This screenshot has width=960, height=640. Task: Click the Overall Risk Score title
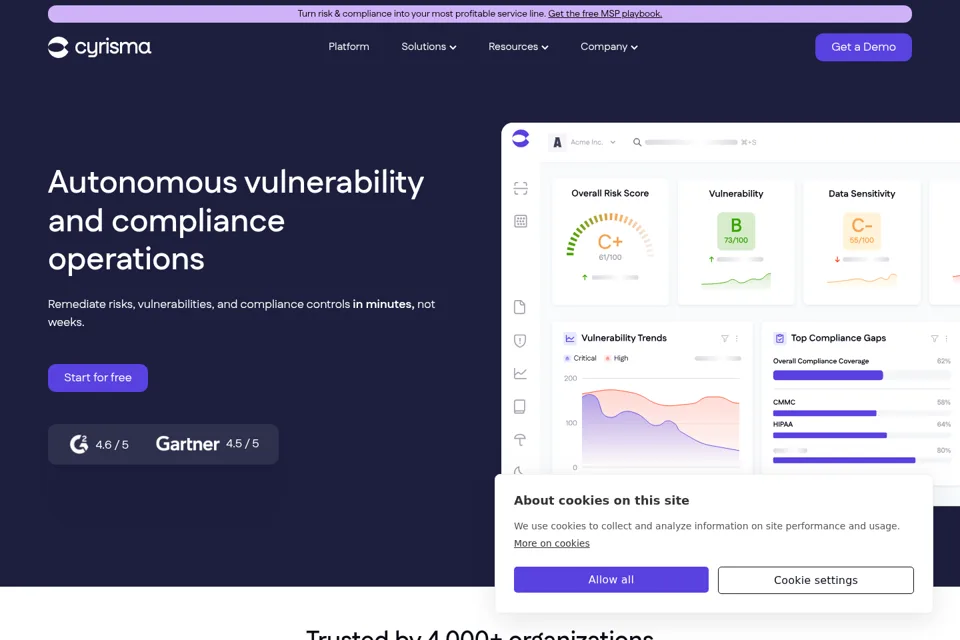point(610,193)
